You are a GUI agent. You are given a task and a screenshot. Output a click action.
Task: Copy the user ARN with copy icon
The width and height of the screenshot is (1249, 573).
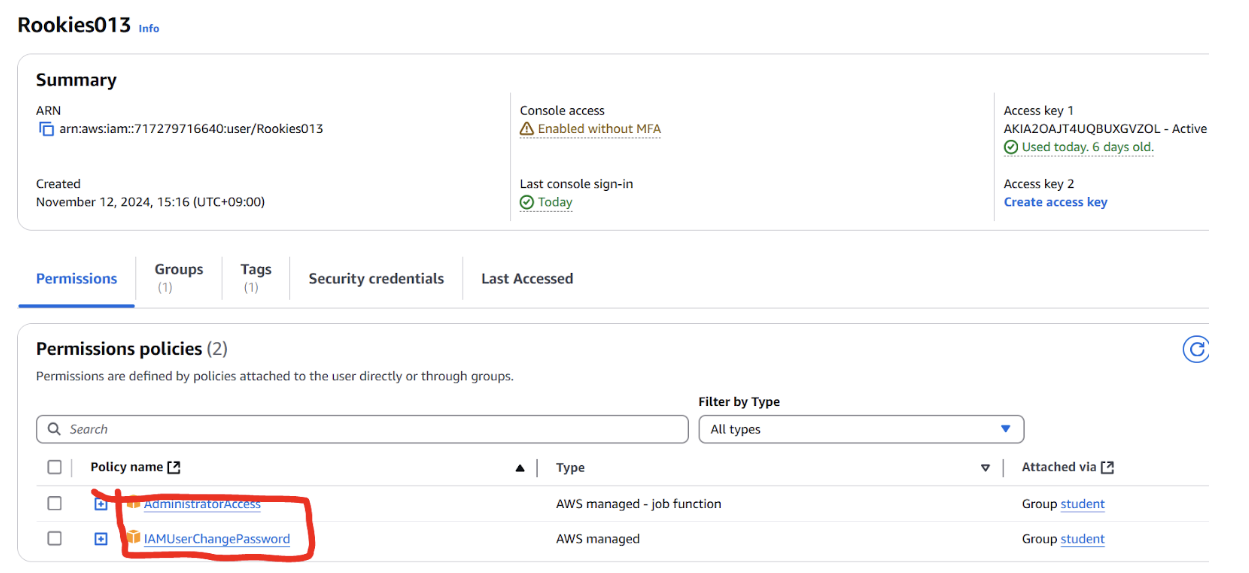coord(46,129)
